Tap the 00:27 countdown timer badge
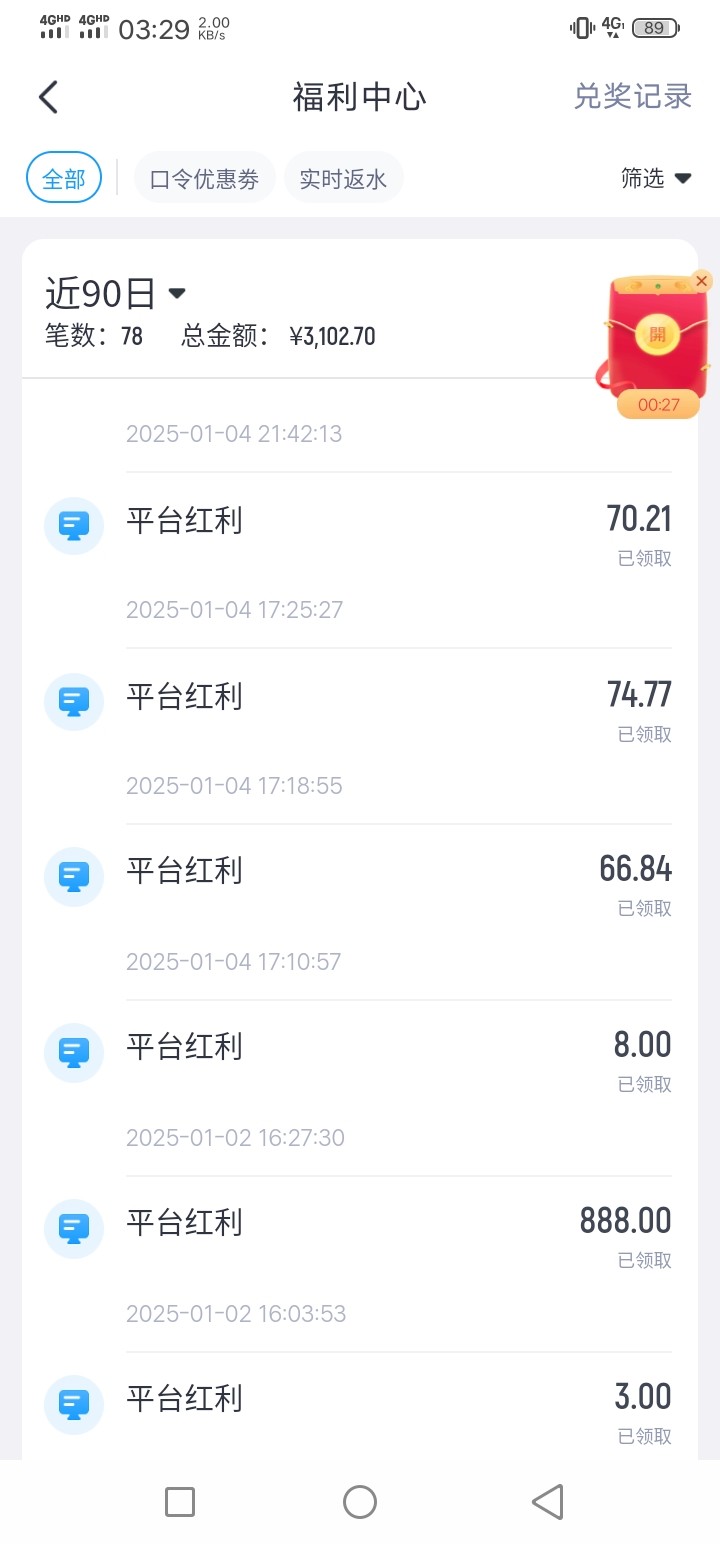The height and width of the screenshot is (1544, 720). [x=658, y=405]
